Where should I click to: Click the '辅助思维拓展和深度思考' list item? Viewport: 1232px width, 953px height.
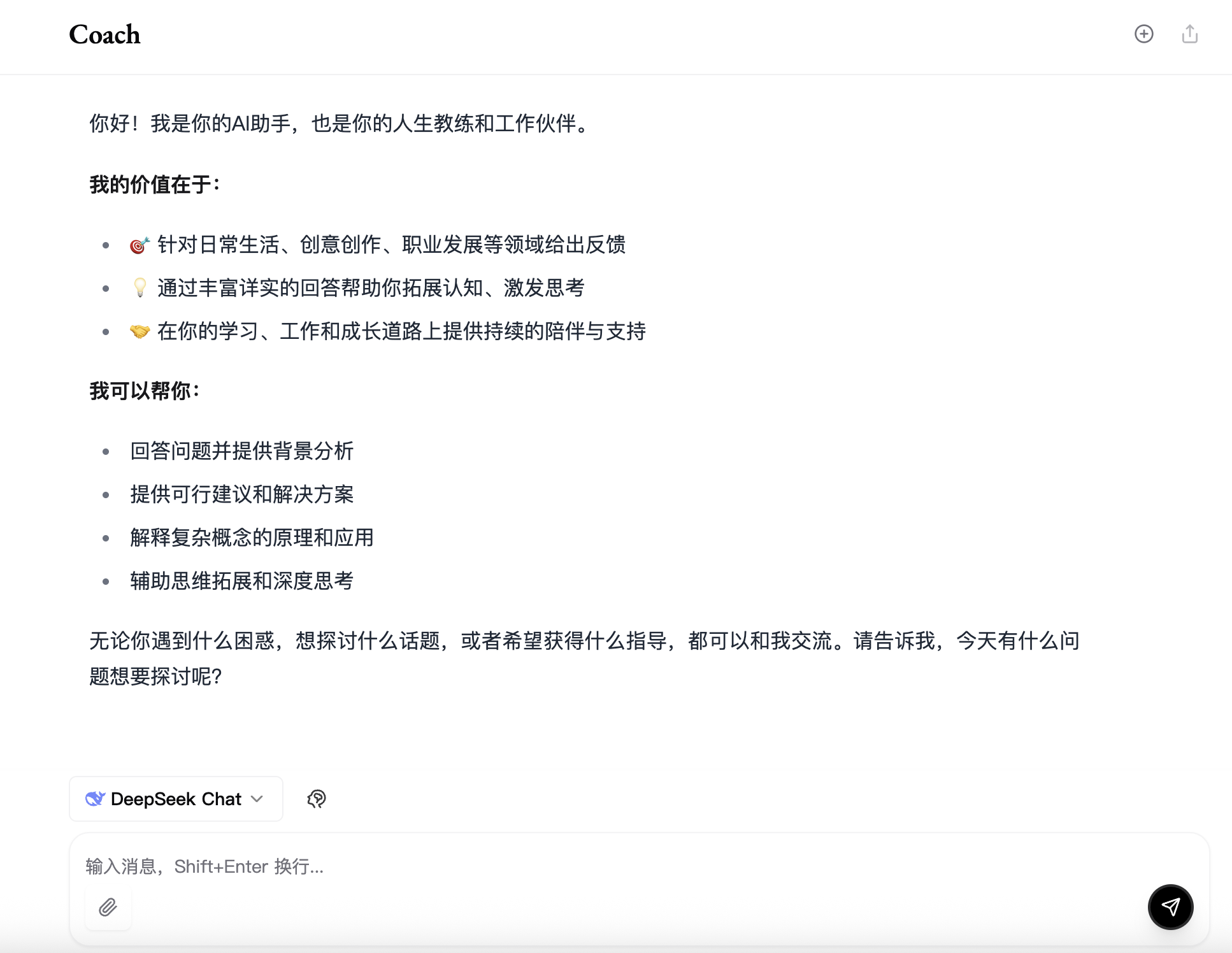point(241,581)
